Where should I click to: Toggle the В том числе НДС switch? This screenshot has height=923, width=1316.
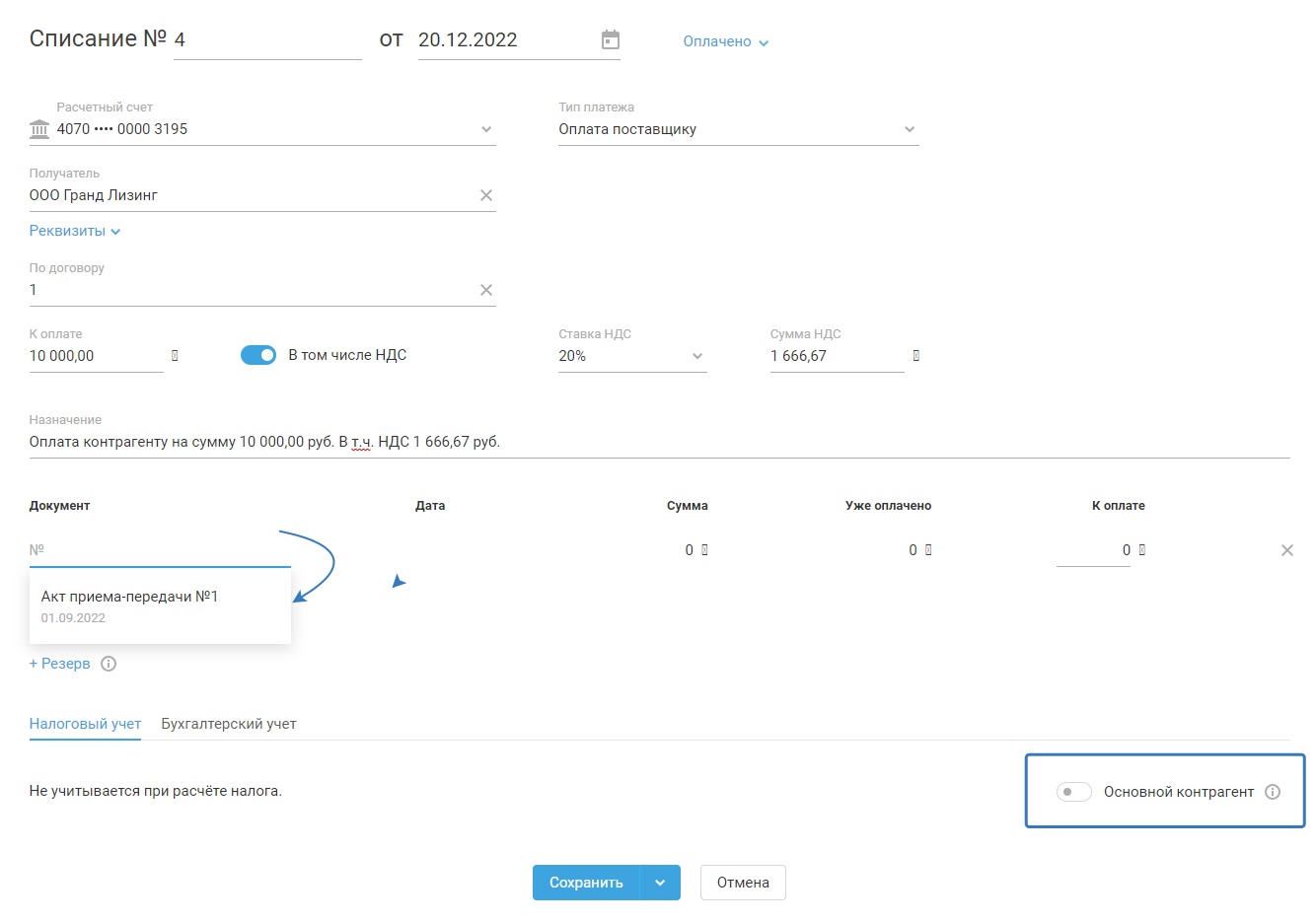pos(258,355)
